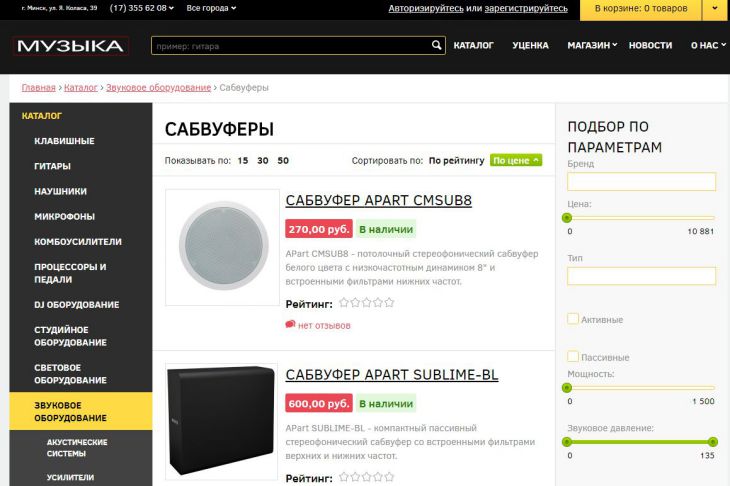Rate SUBLIME-BL with third star
Image resolution: width=730 pixels, height=486 pixels.
click(x=367, y=477)
